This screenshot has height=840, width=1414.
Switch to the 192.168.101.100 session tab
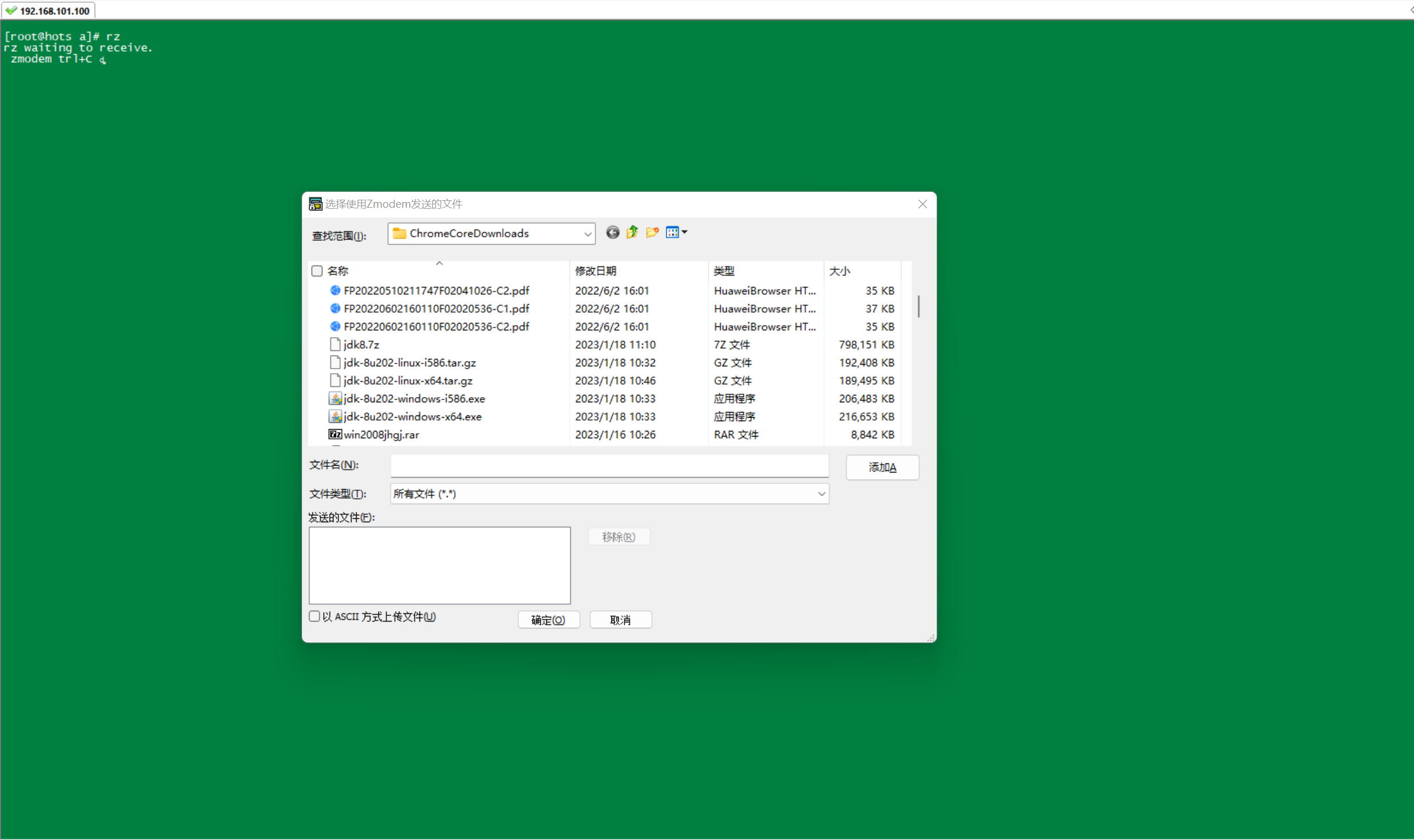(x=49, y=11)
